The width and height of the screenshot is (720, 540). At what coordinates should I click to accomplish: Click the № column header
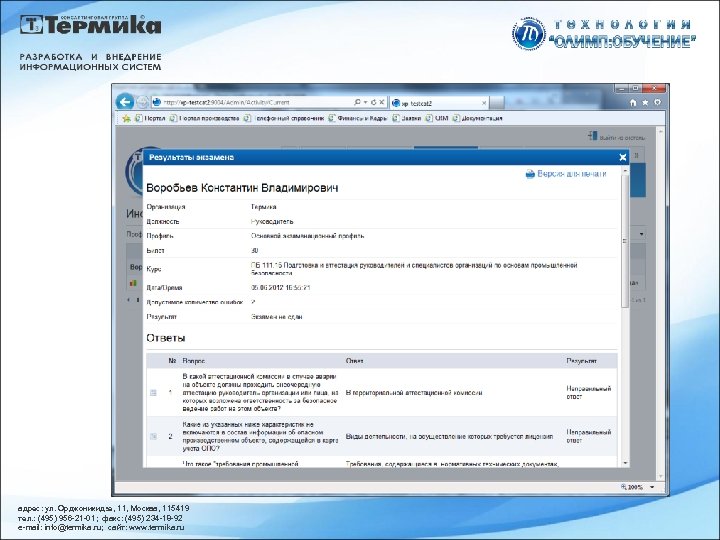pyautogui.click(x=172, y=361)
